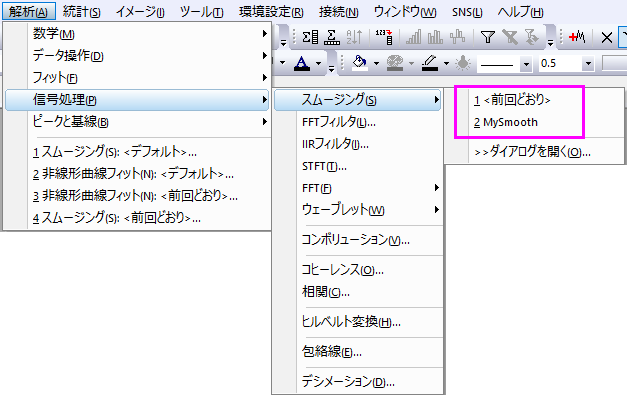Viewport: 627px width, 395px height.
Task: Open the SNS(L) menu
Action: tap(467, 12)
